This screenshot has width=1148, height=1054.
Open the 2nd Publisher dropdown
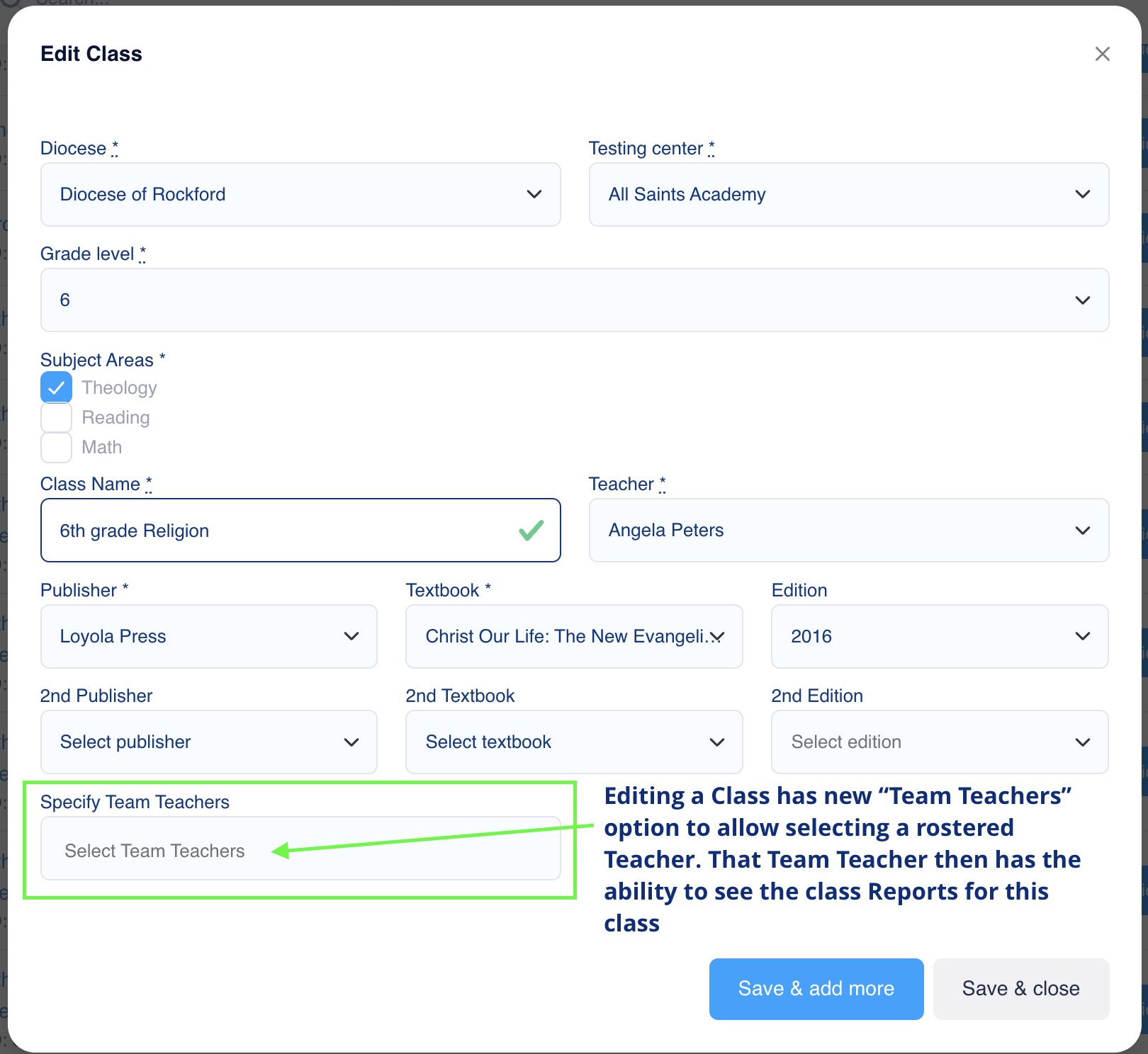point(208,742)
